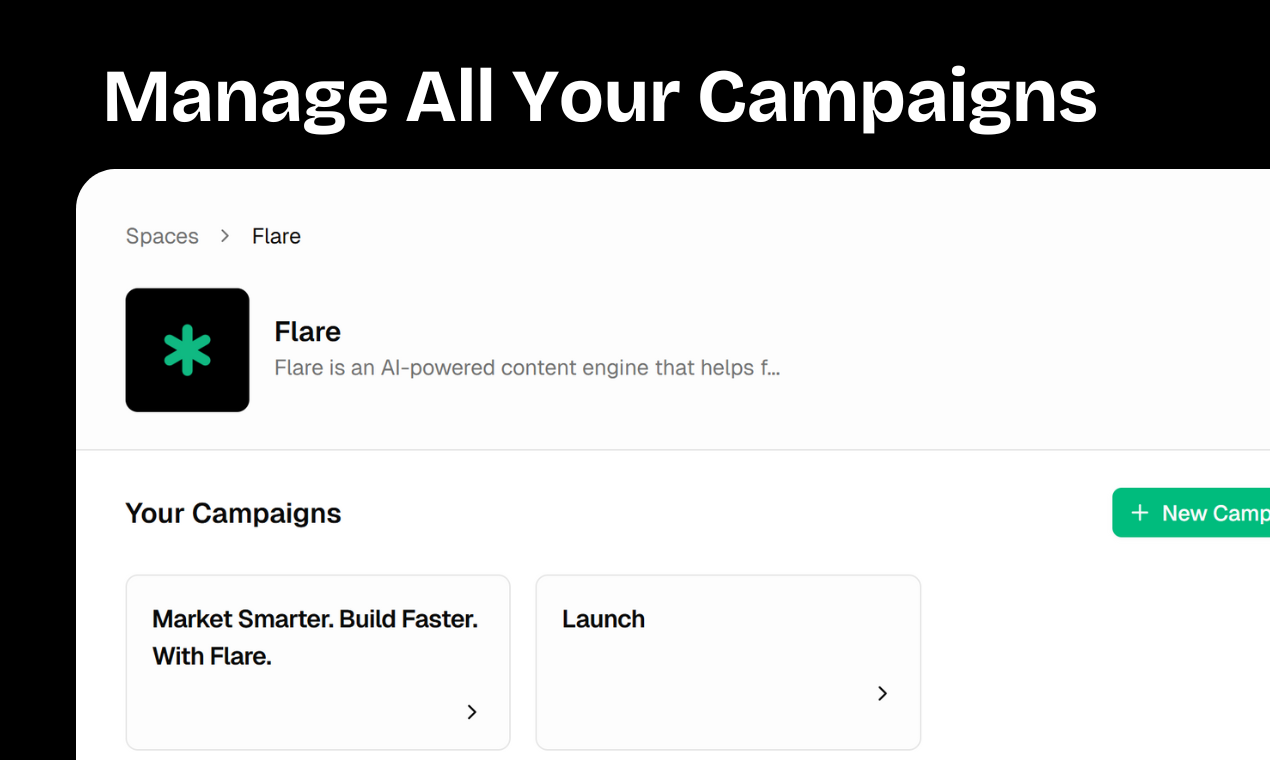Click the breadcrumb separator chevron arrow
Screen dimensions: 1270x760
pyautogui.click(x=225, y=236)
